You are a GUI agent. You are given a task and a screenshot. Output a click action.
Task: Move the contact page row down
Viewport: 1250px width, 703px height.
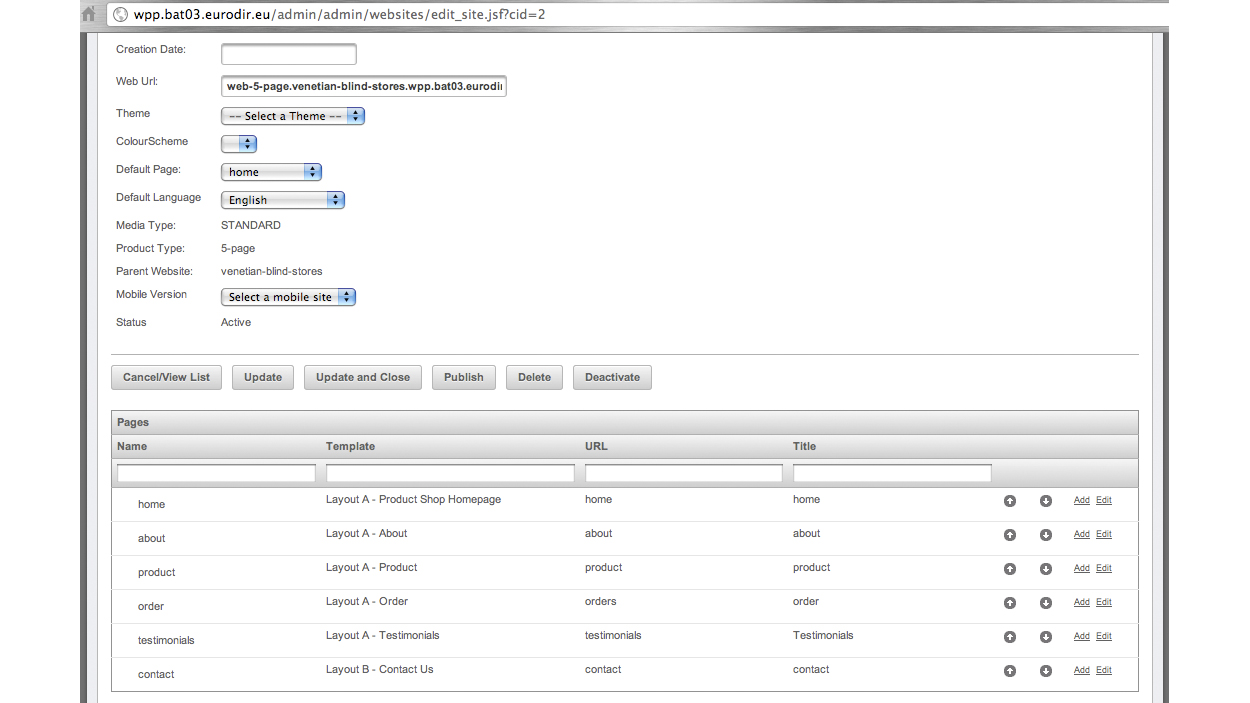click(x=1045, y=671)
